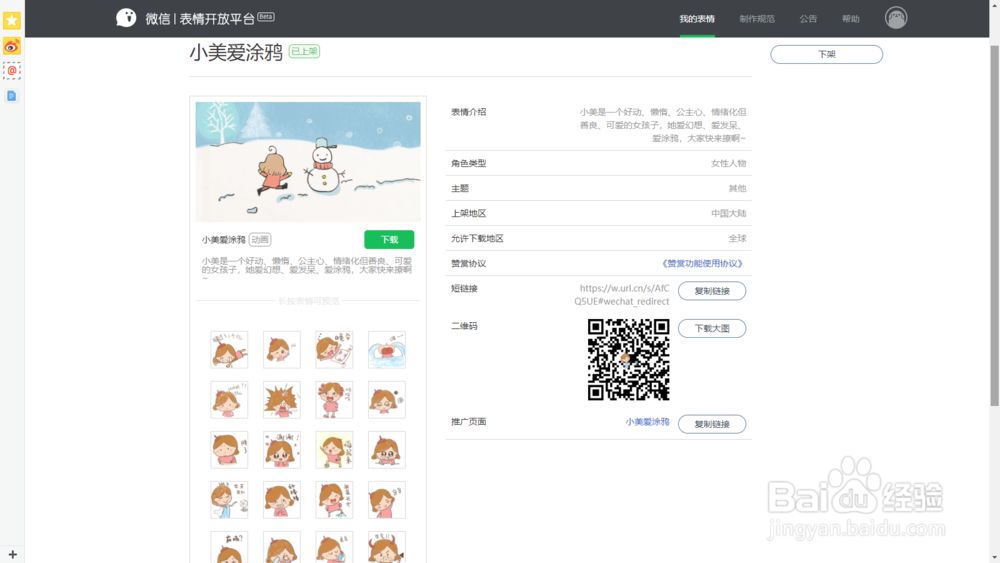Click the 全球 download region value
The height and width of the screenshot is (563, 1000).
pyautogui.click(x=737, y=238)
